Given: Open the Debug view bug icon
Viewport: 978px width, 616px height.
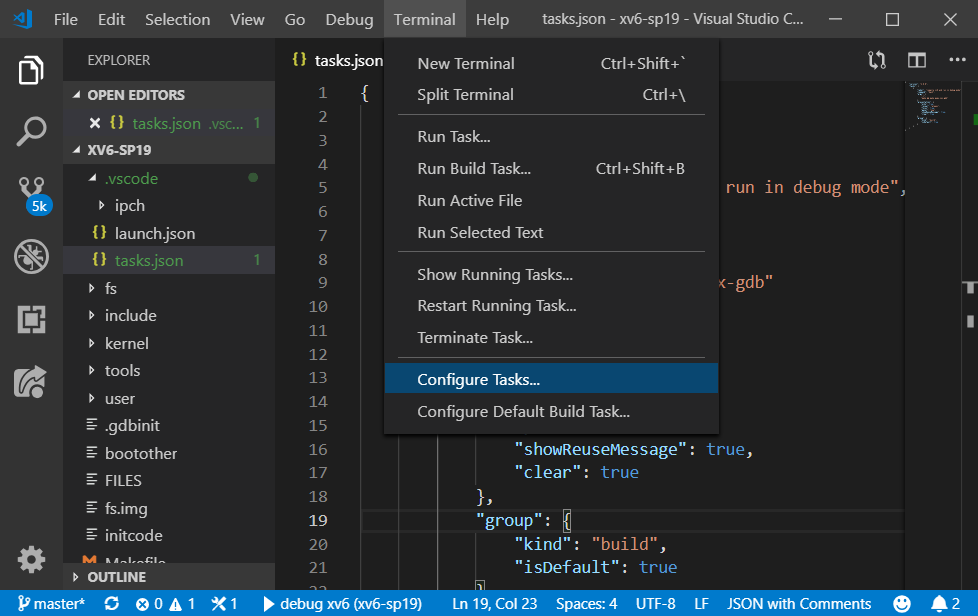Looking at the screenshot, I should 31,256.
